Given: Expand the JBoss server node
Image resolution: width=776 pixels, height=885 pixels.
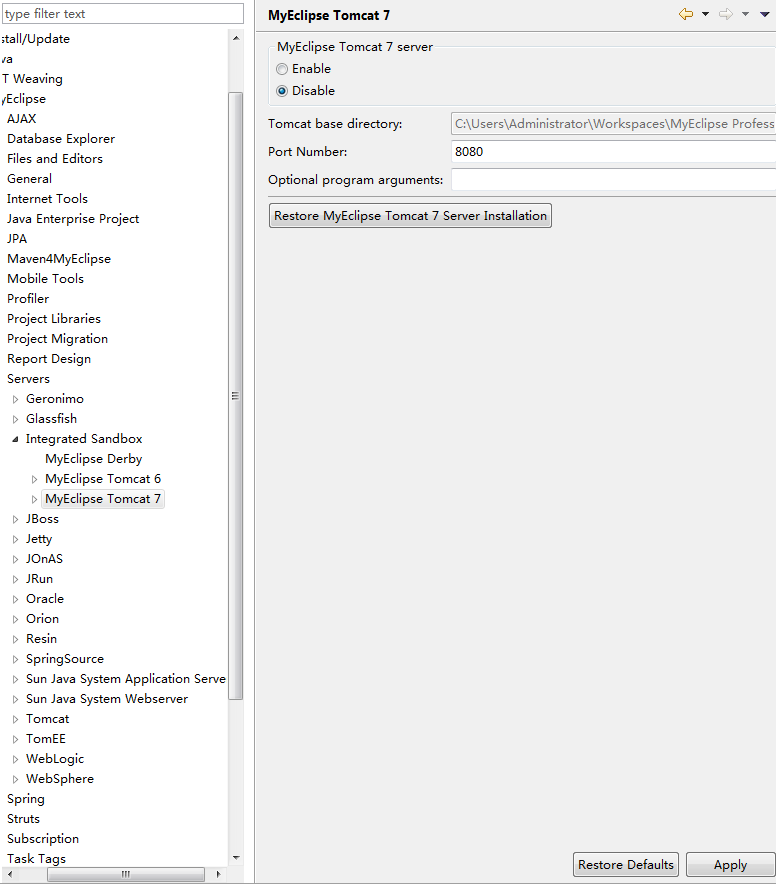Looking at the screenshot, I should click(15, 519).
